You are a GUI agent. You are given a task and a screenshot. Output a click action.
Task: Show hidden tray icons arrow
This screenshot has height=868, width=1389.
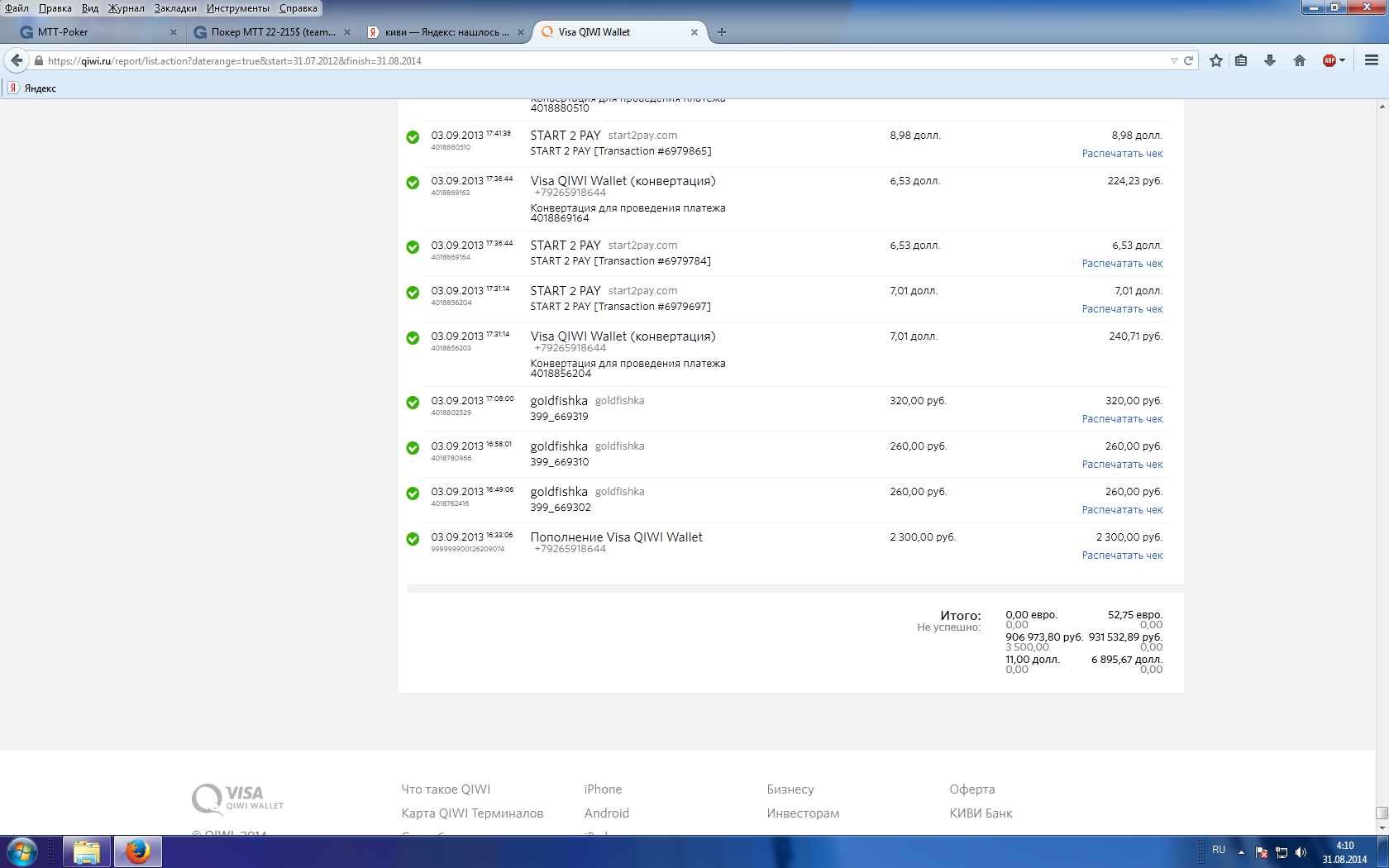click(x=1241, y=852)
